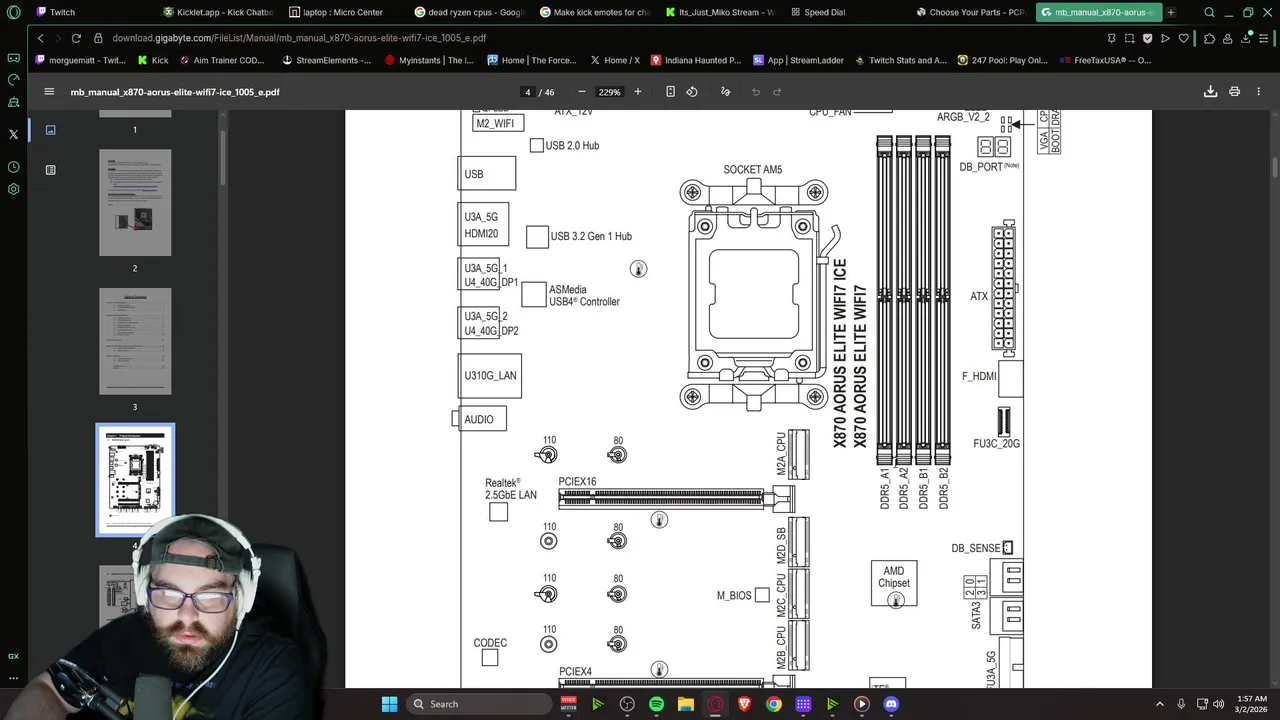Open the Indiana Haunted bookmark
This screenshot has height=720, width=1280.
696,60
